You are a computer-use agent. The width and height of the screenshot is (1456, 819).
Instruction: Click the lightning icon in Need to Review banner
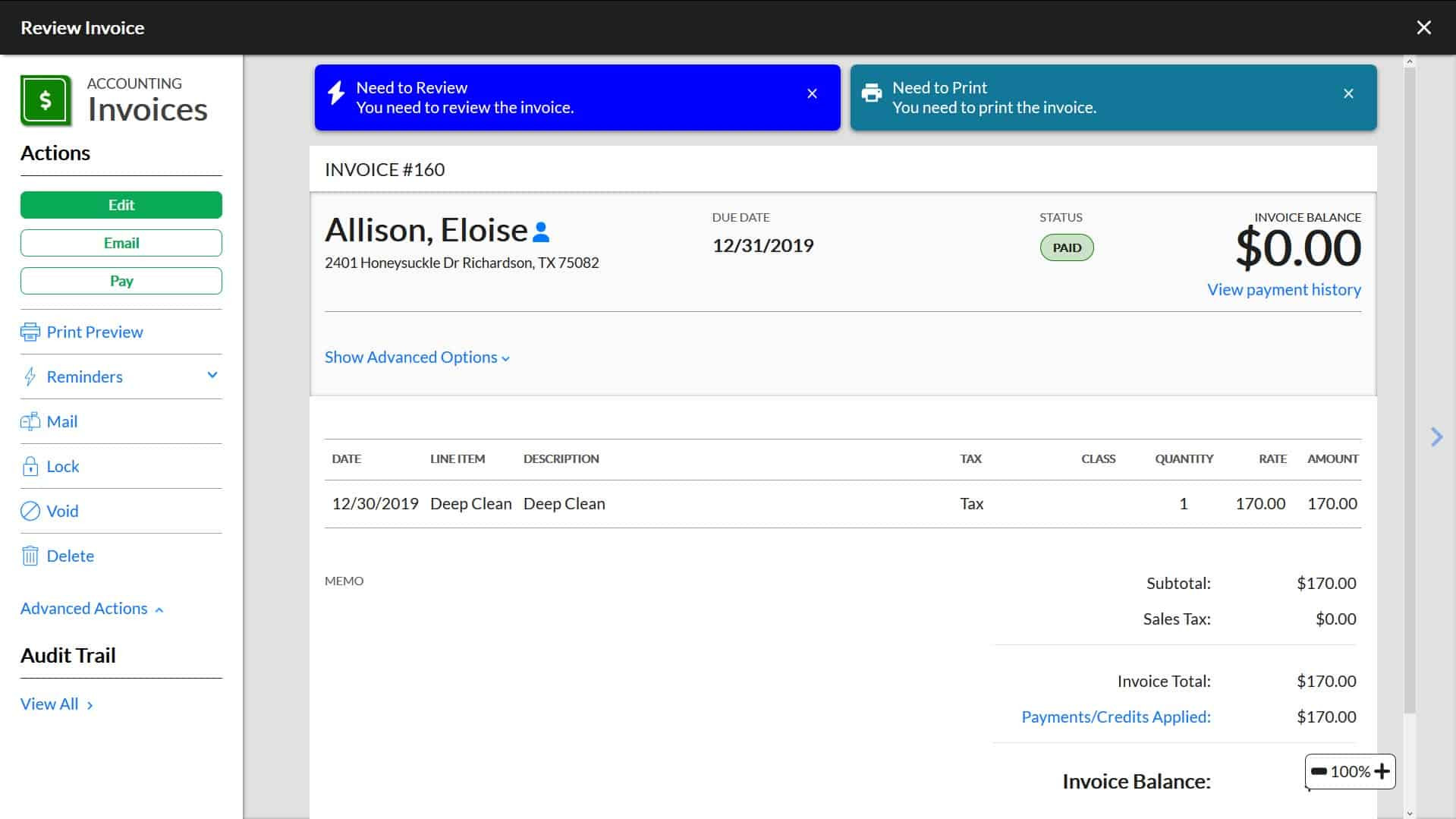335,93
